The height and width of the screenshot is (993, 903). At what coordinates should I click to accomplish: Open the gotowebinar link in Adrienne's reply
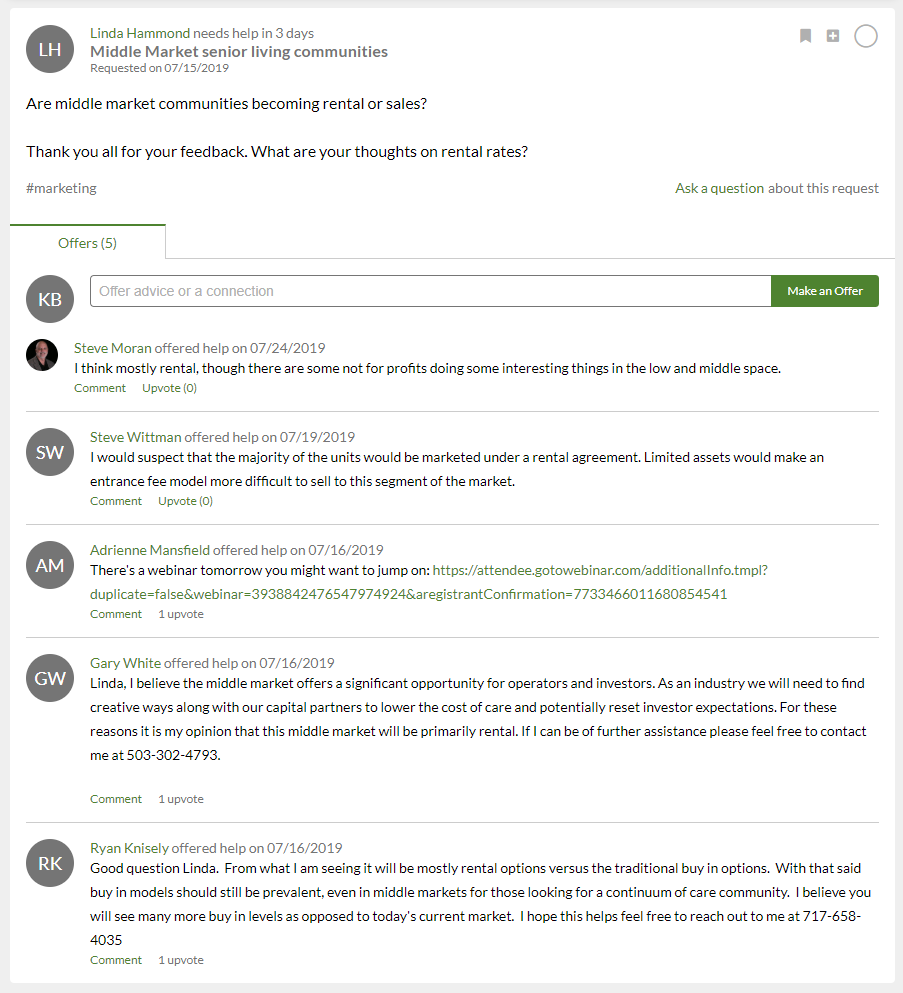point(429,582)
